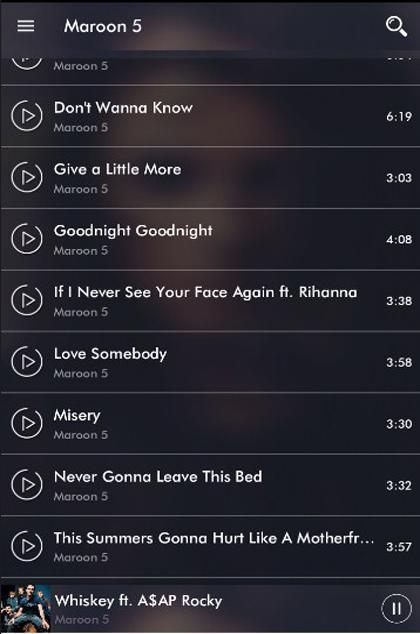Select the Misery song title
Viewport: 420px width, 634px height.
point(77,416)
